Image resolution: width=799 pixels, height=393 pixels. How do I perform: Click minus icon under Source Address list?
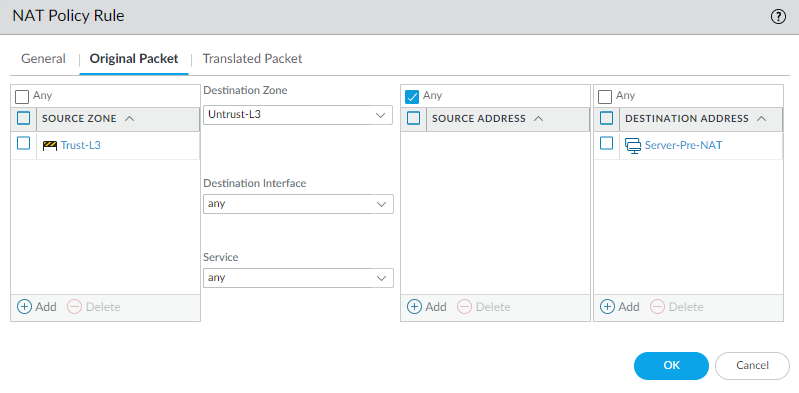coord(464,307)
